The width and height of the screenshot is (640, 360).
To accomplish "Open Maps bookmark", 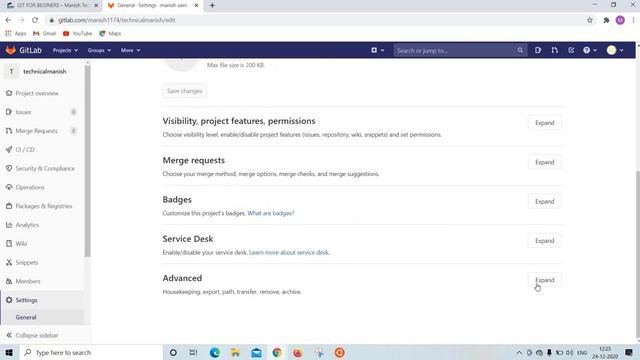I will (110, 33).
